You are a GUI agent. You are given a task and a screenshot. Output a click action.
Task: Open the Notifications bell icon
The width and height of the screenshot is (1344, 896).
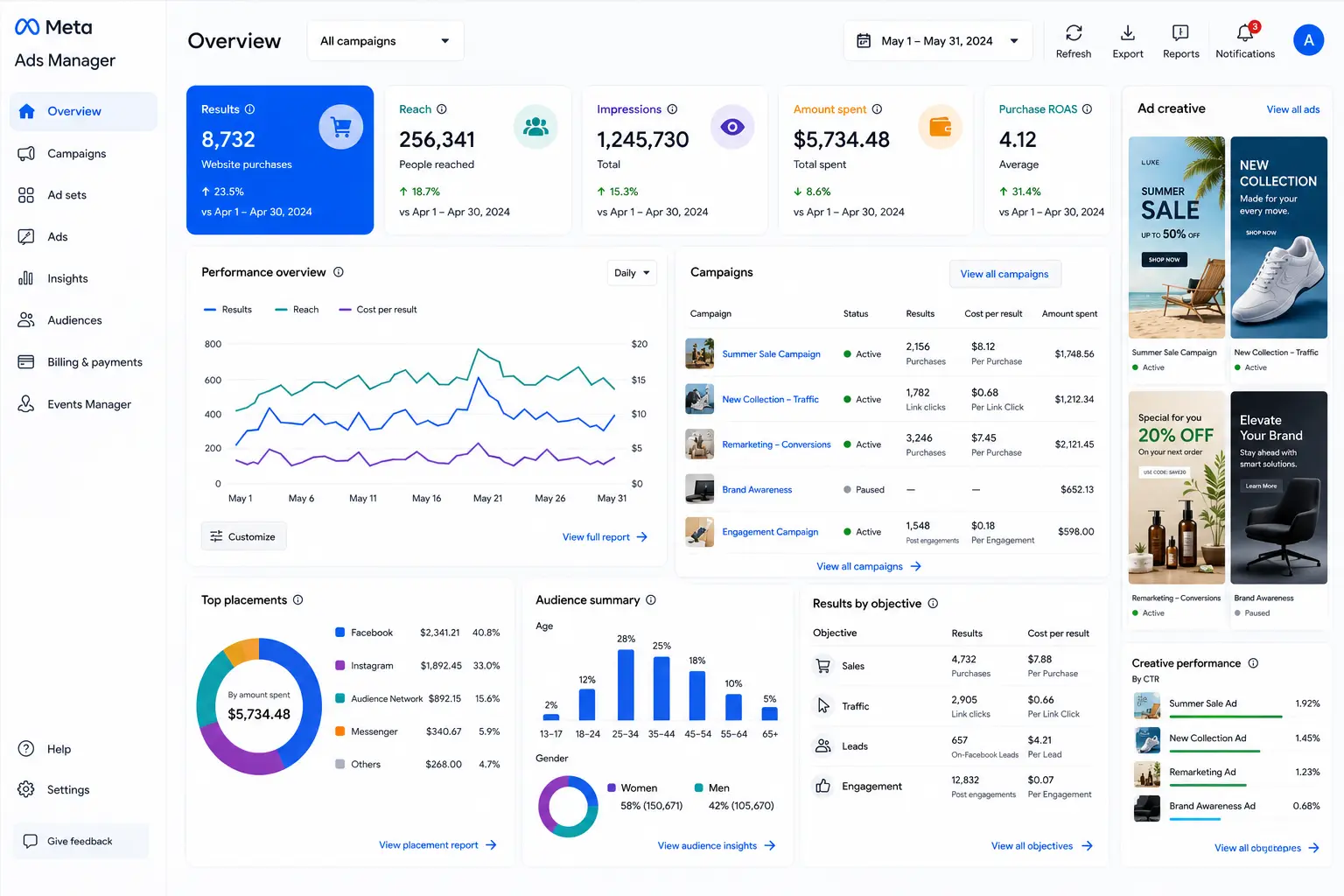[x=1245, y=33]
